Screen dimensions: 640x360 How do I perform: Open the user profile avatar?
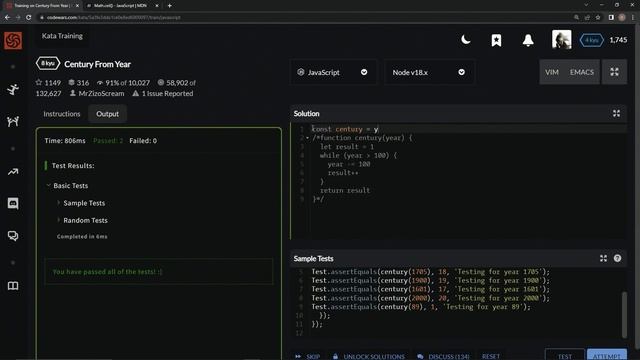562,40
